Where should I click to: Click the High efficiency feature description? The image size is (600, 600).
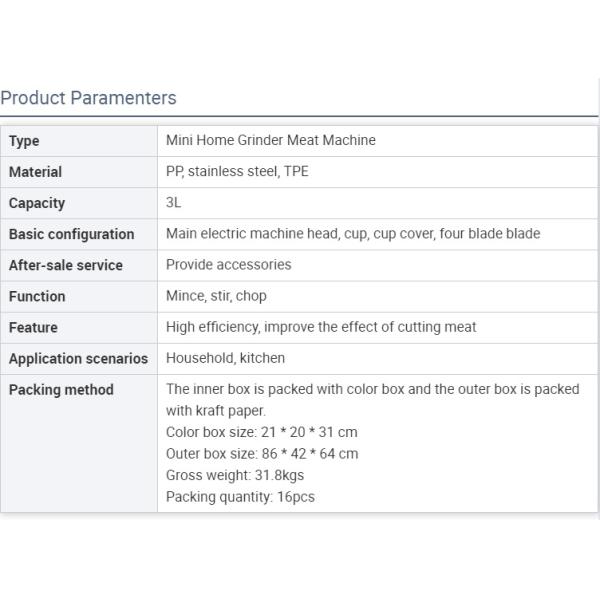[x=320, y=327]
